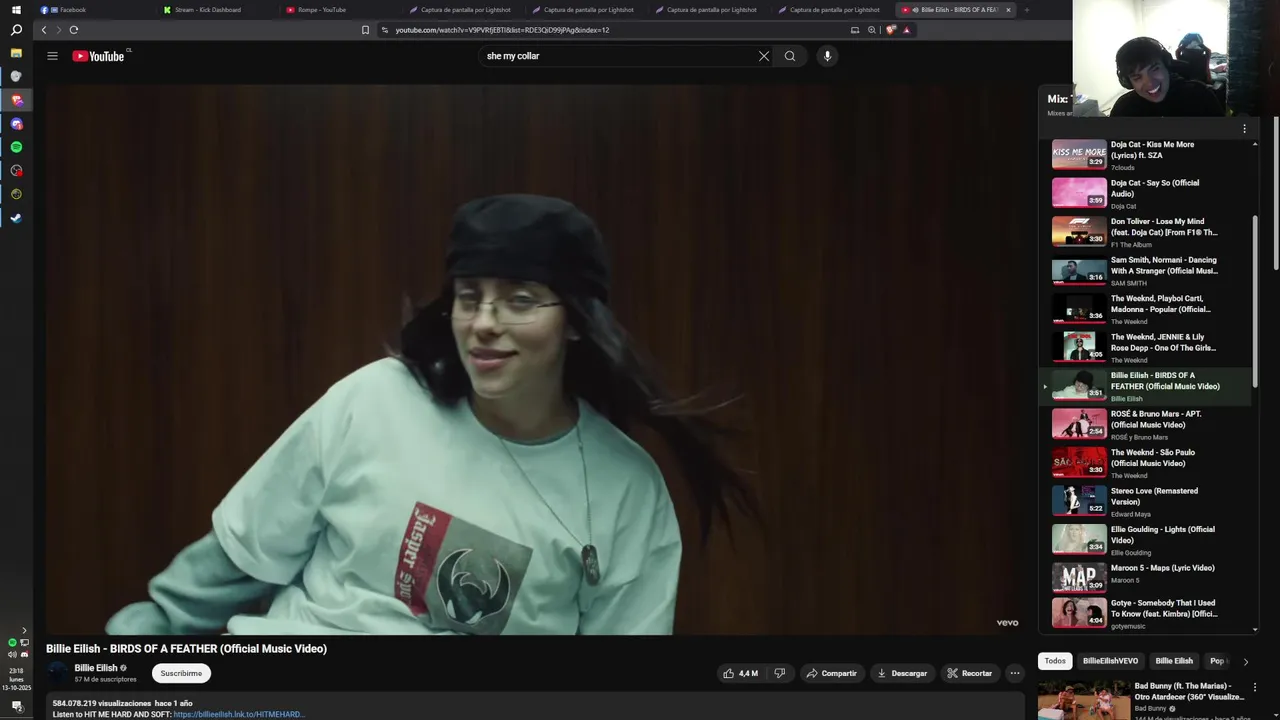
Task: Start voice search with microphone
Action: (x=827, y=56)
